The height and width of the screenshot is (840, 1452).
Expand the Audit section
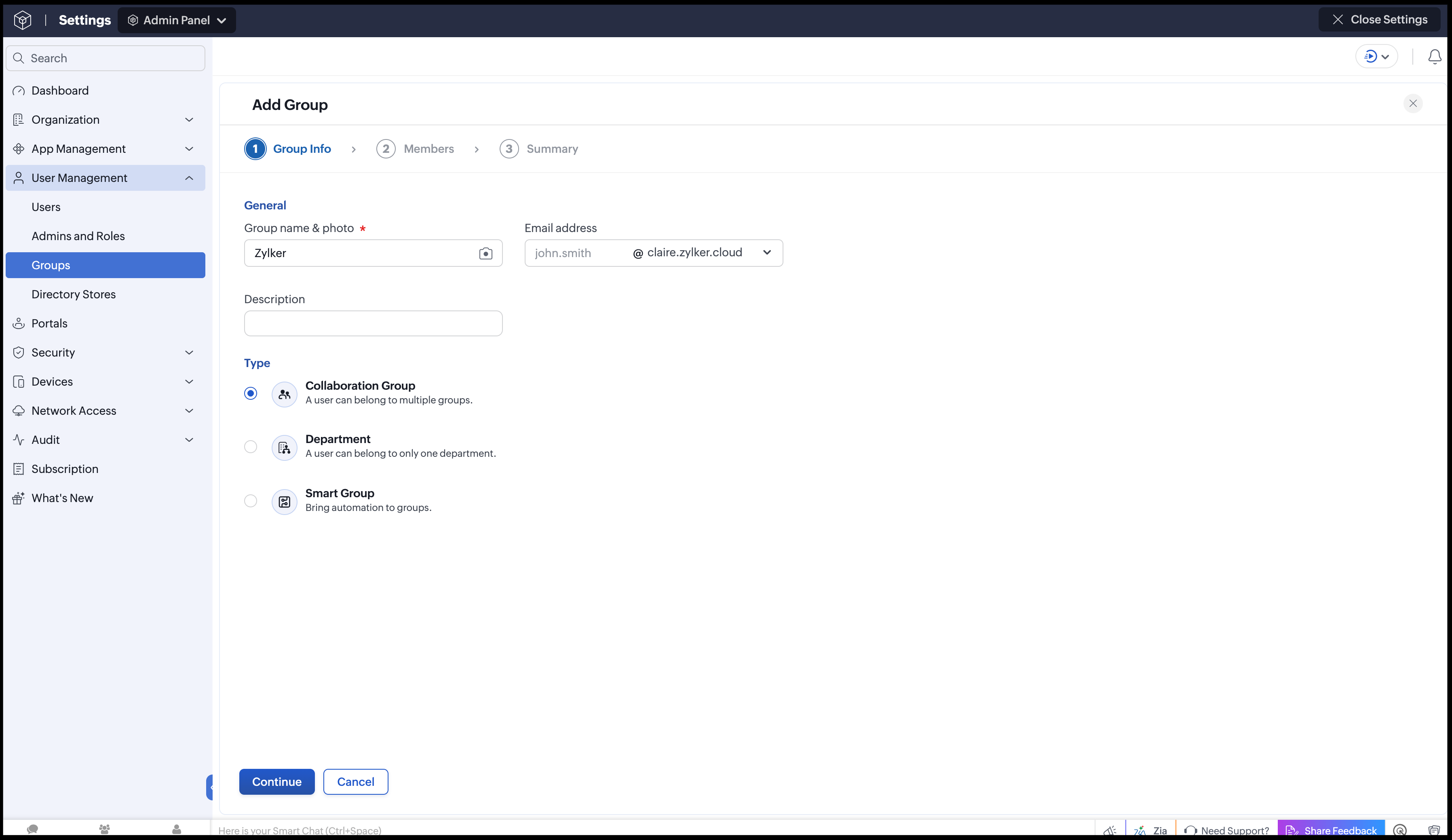pyautogui.click(x=106, y=439)
